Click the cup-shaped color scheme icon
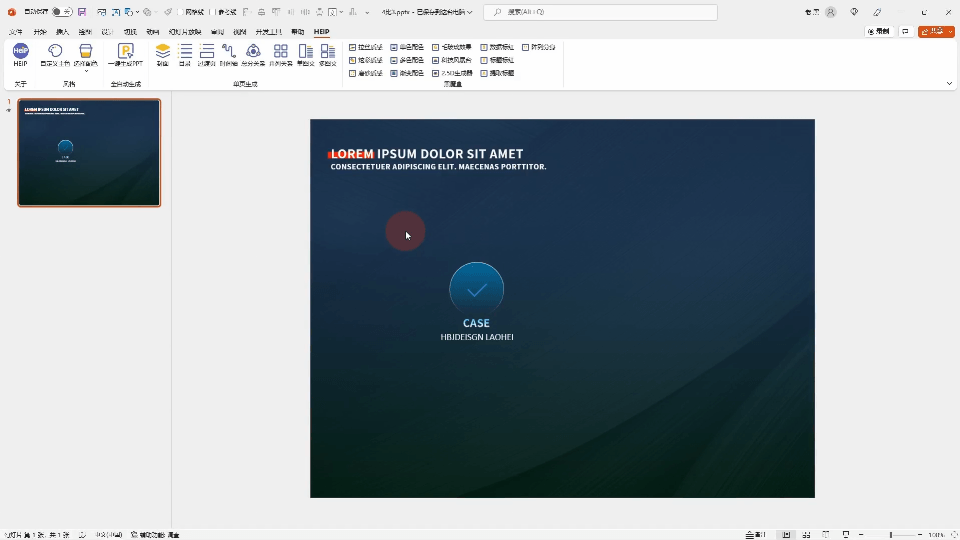Viewport: 960px width, 540px height. (x=86, y=51)
